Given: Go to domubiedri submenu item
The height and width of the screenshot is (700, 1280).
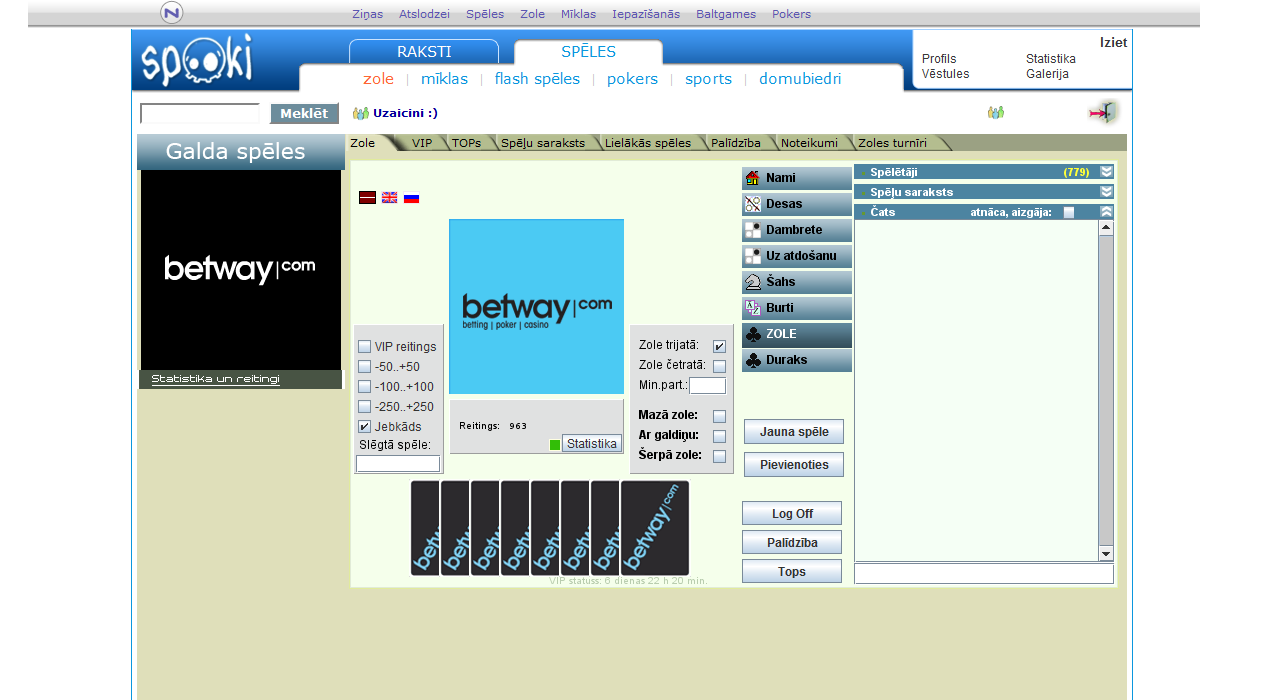Looking at the screenshot, I should 800,79.
